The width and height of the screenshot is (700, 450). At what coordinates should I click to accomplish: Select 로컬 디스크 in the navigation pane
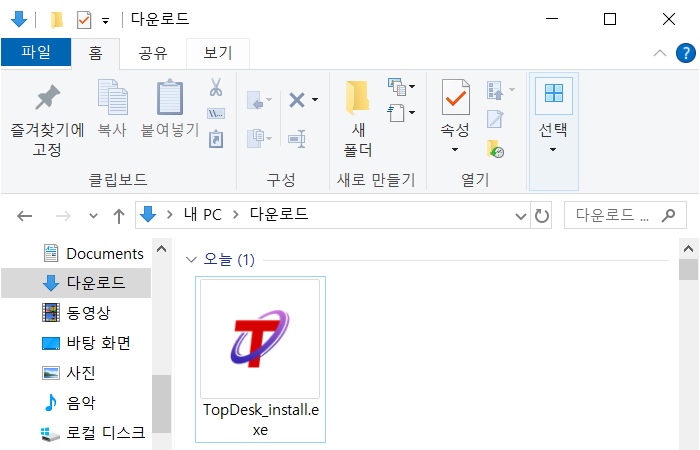pyautogui.click(x=93, y=433)
